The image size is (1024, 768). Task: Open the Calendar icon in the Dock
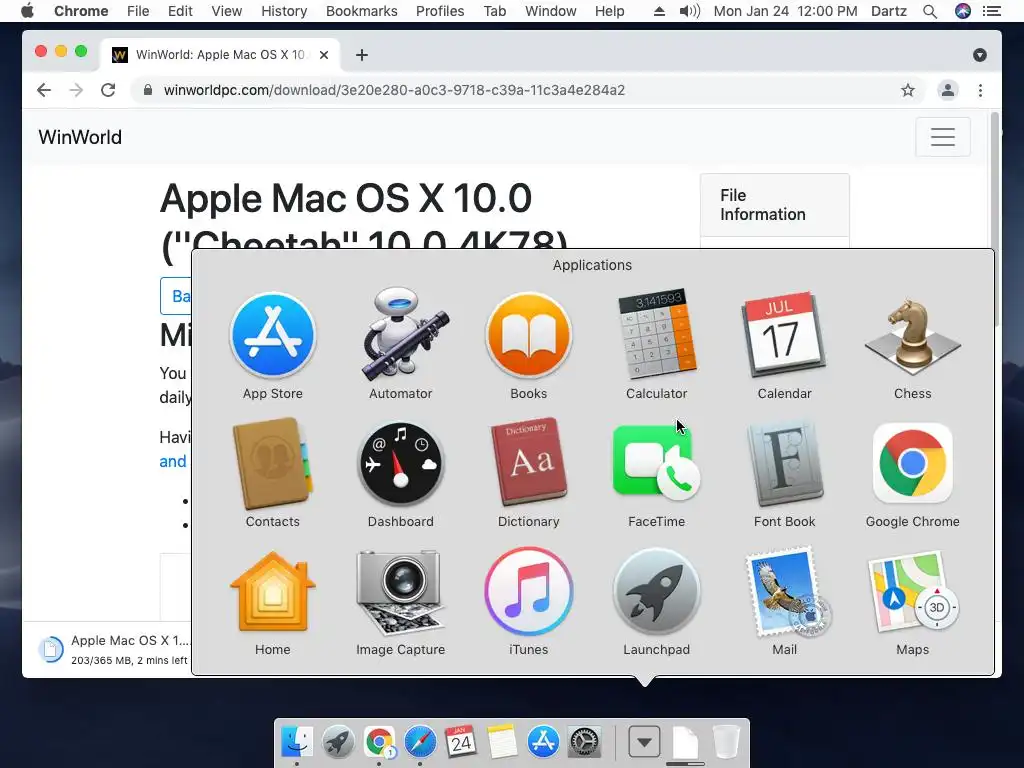461,742
